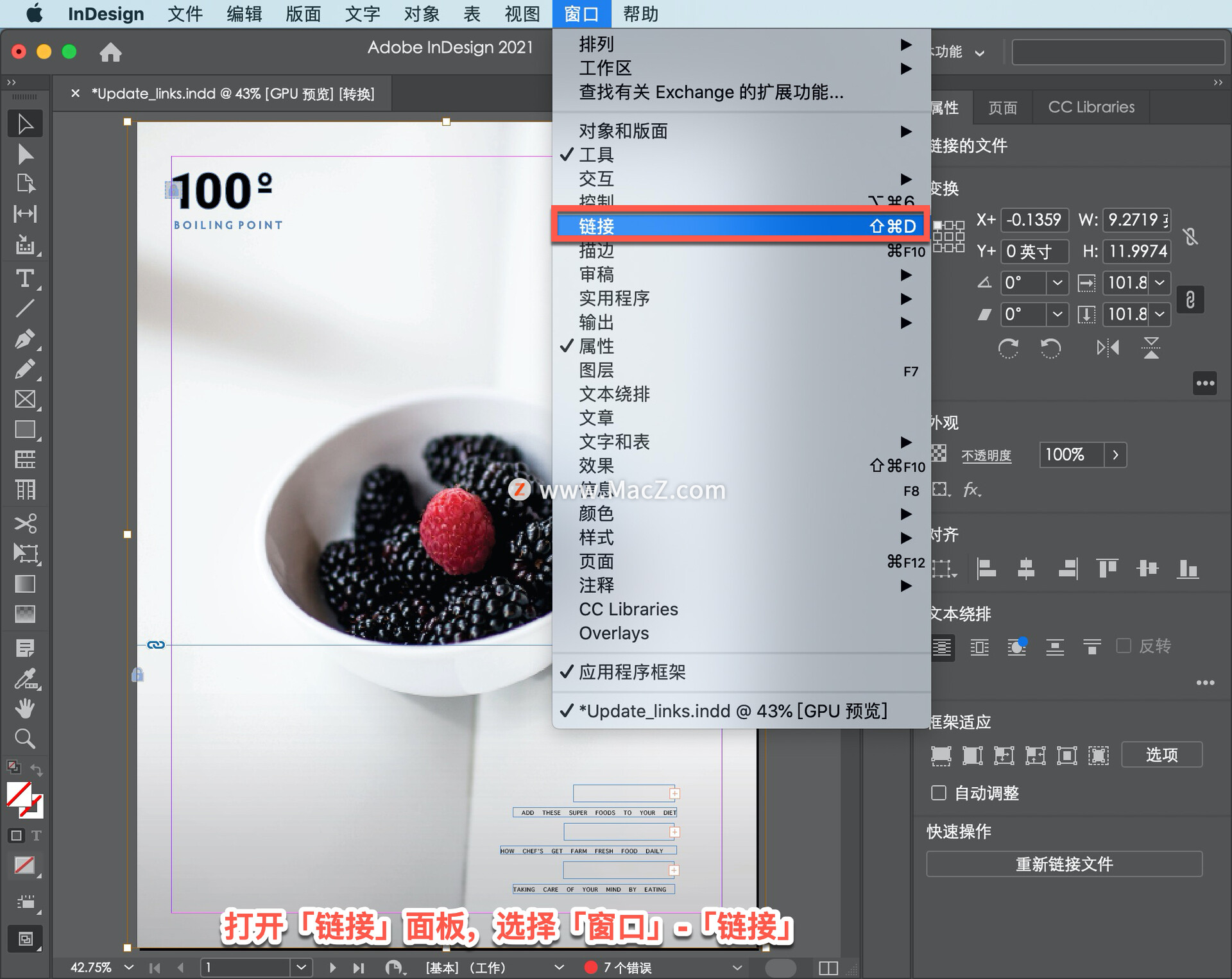
Task: Click the Home icon
Action: [x=110, y=52]
